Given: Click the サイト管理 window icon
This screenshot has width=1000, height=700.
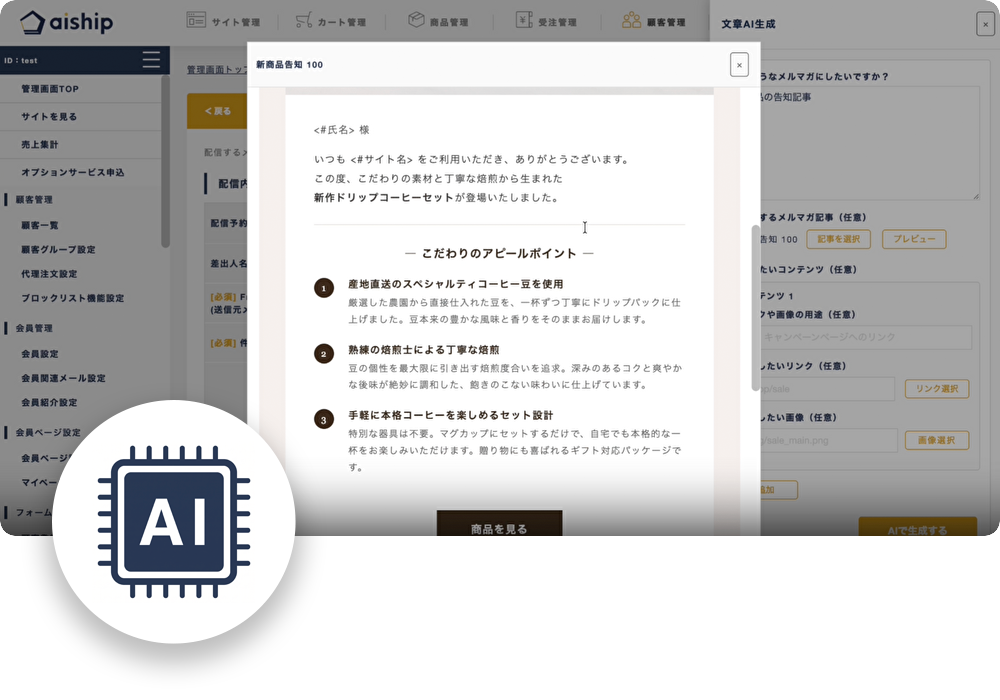Looking at the screenshot, I should coord(196,20).
